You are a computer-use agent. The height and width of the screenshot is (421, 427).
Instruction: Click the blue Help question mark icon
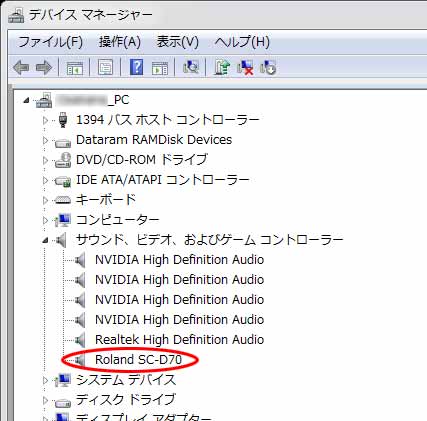137,67
